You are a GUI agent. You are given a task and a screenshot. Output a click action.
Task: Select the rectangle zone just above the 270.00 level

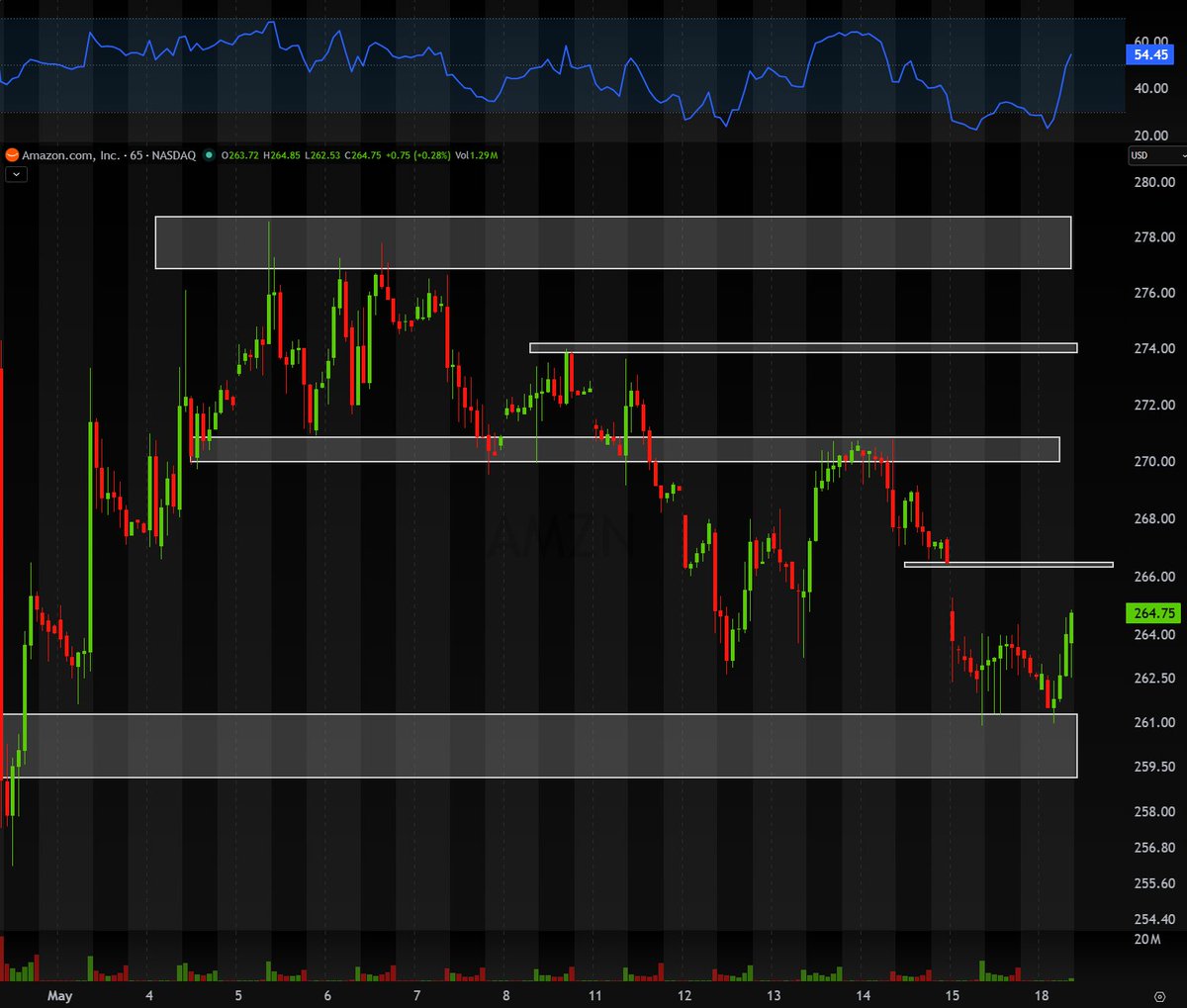point(625,449)
